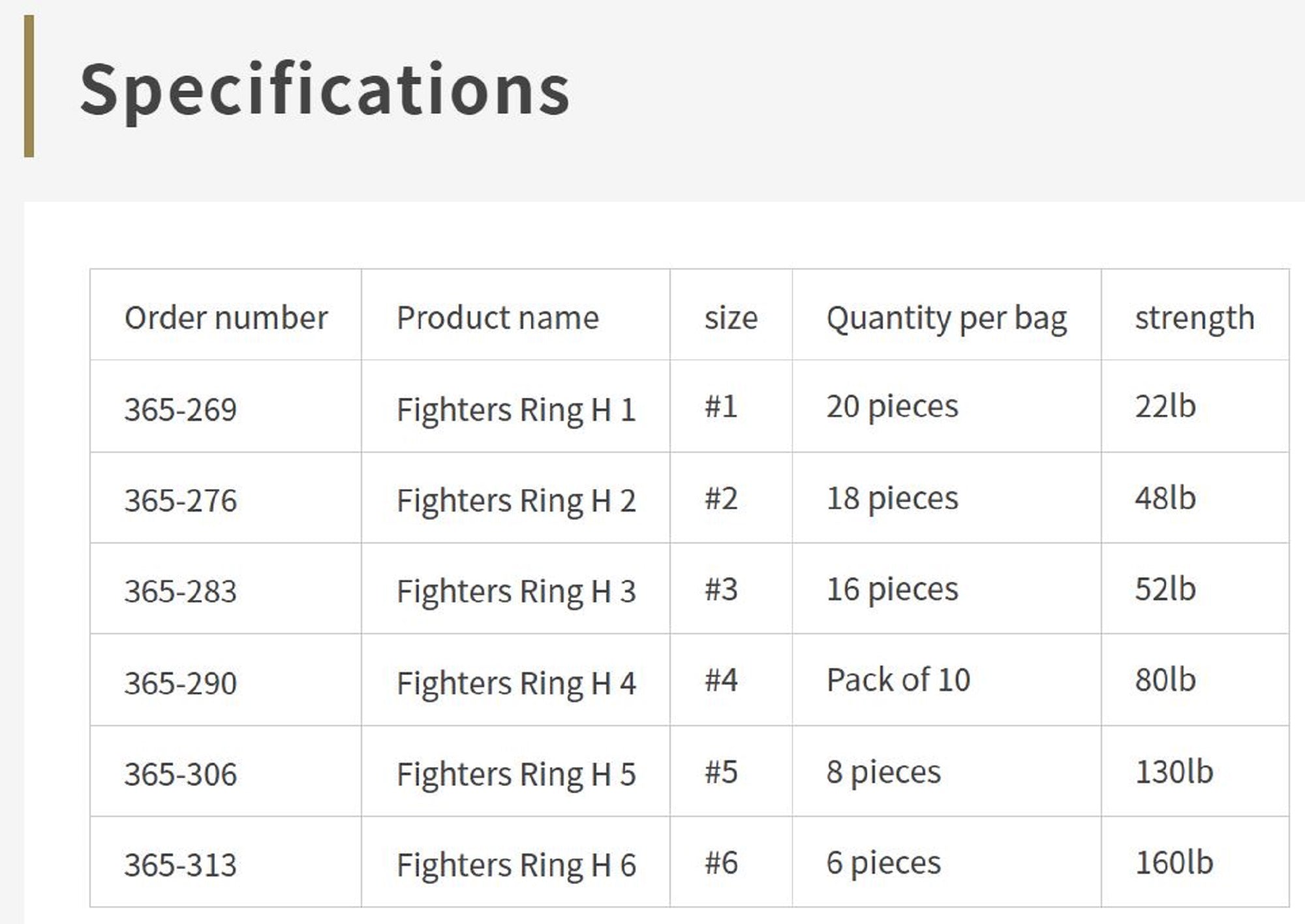This screenshot has height=924, width=1305.
Task: Click the 18 pieces quantity cell
Action: 892,499
